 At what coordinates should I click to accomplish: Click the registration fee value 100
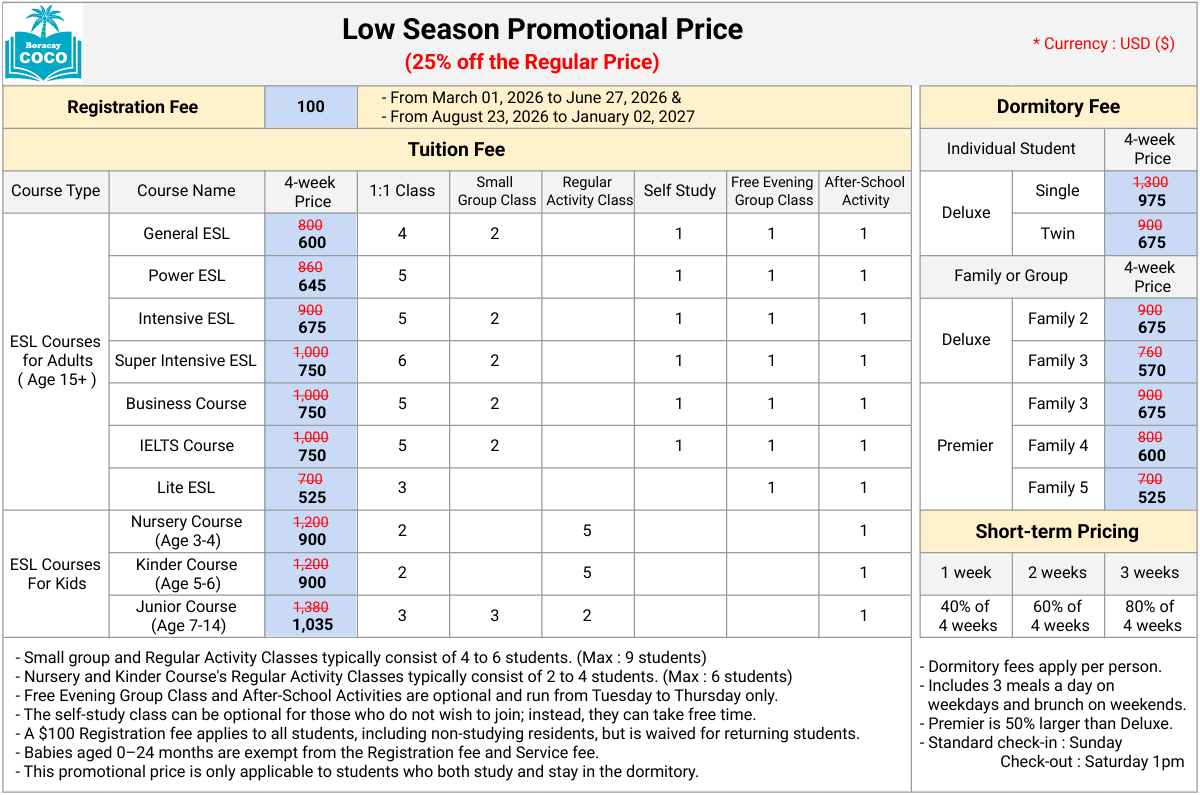(311, 107)
